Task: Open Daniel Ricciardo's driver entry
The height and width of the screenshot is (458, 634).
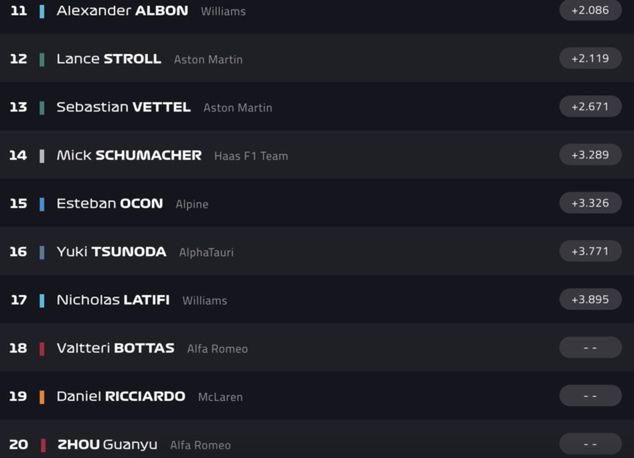Action: click(120, 396)
